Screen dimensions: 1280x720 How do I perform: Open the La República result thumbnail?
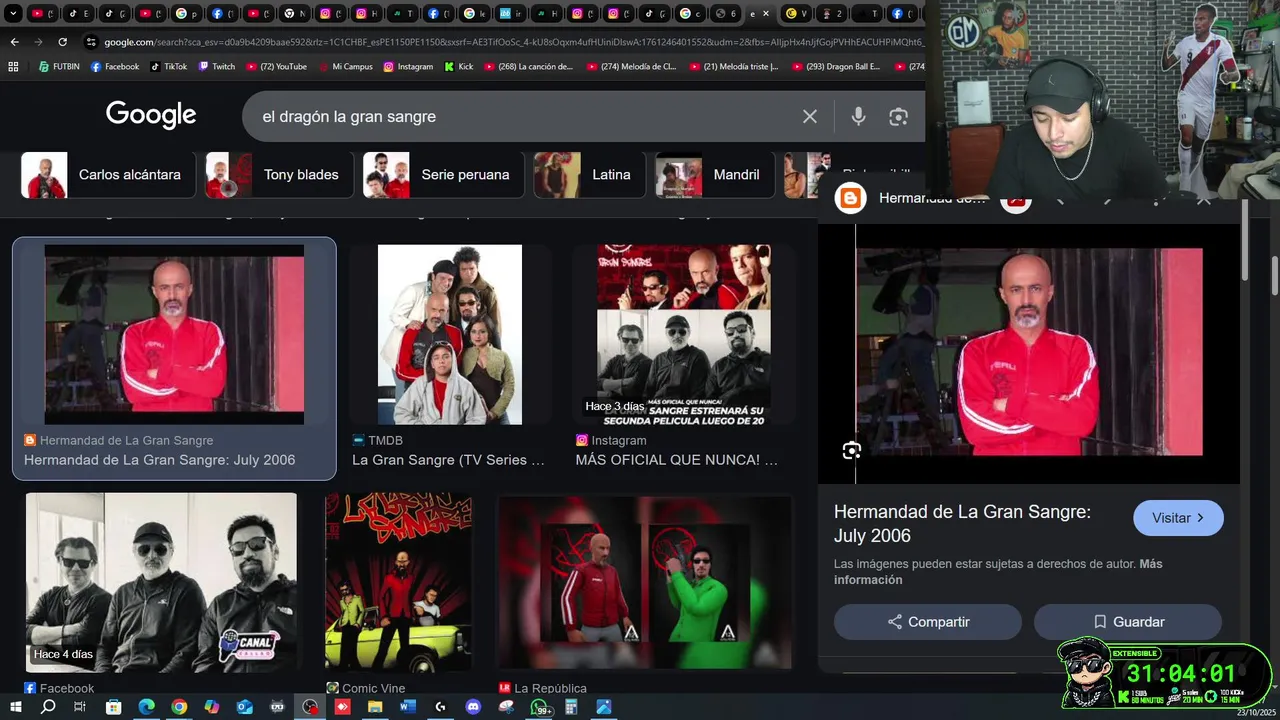(645, 583)
